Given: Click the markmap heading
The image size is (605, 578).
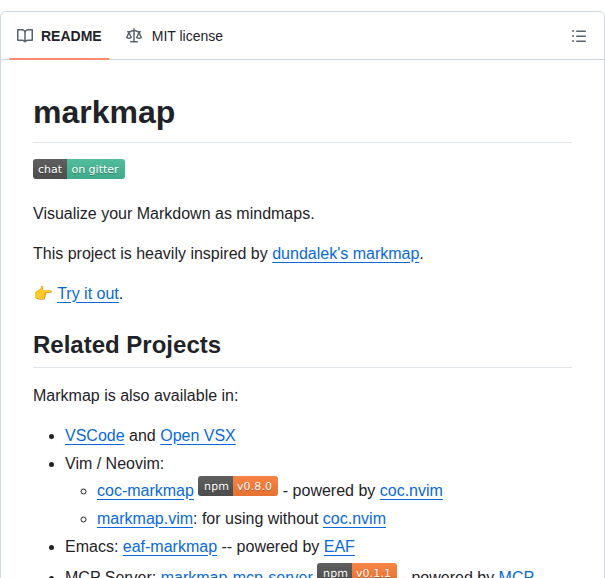Looking at the screenshot, I should point(104,113).
